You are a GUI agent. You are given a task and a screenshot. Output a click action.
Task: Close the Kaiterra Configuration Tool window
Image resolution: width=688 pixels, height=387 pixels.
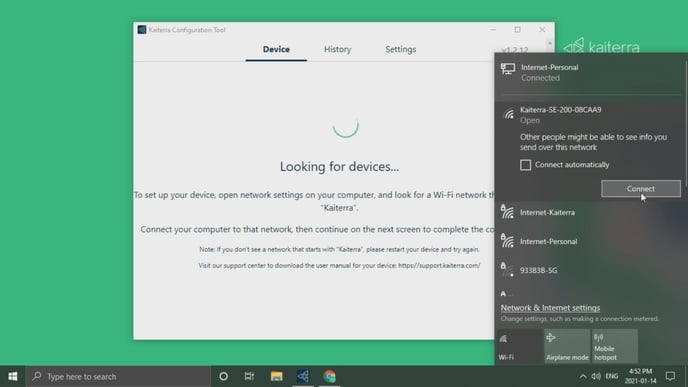coord(542,30)
